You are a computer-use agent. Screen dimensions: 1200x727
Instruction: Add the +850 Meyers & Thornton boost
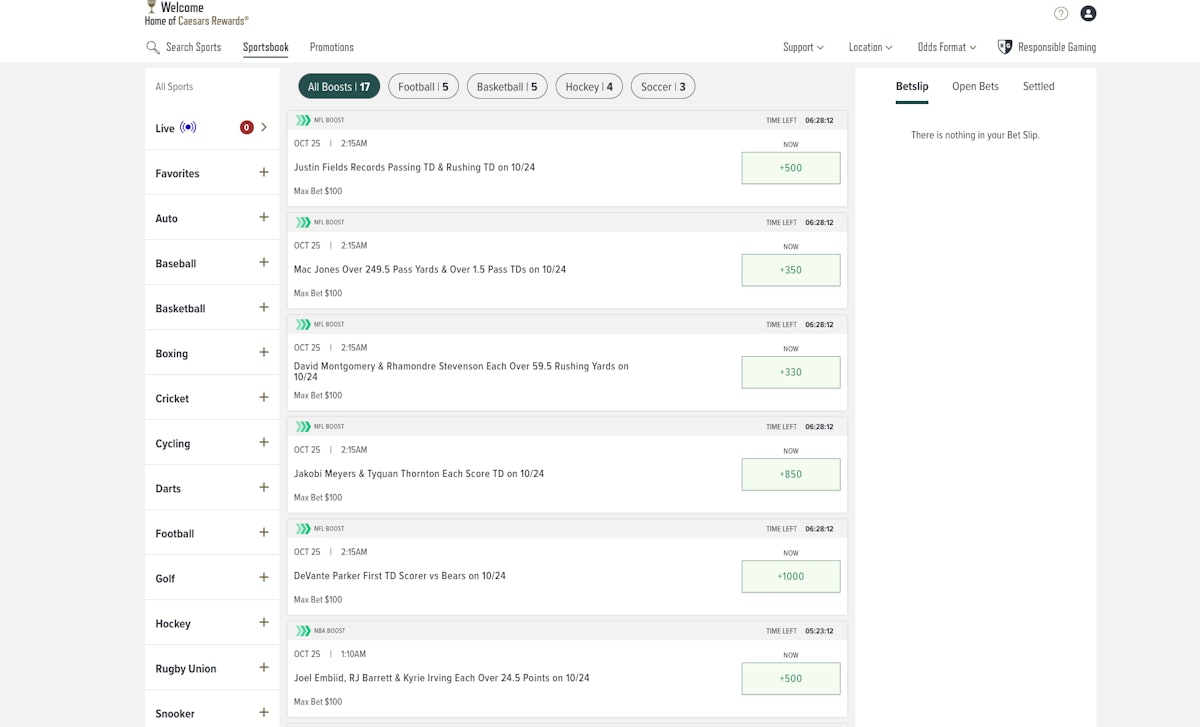(x=790, y=474)
